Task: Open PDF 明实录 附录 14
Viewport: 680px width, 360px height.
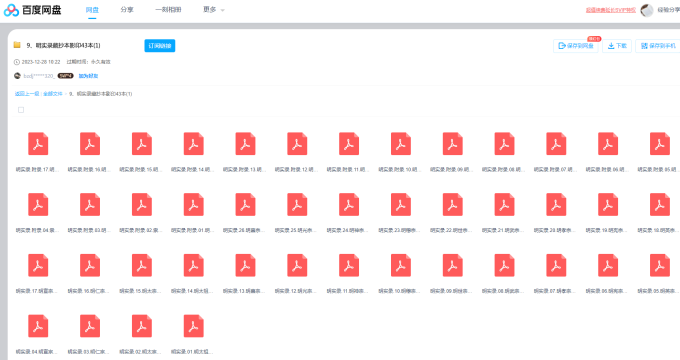Action: pyautogui.click(x=193, y=144)
